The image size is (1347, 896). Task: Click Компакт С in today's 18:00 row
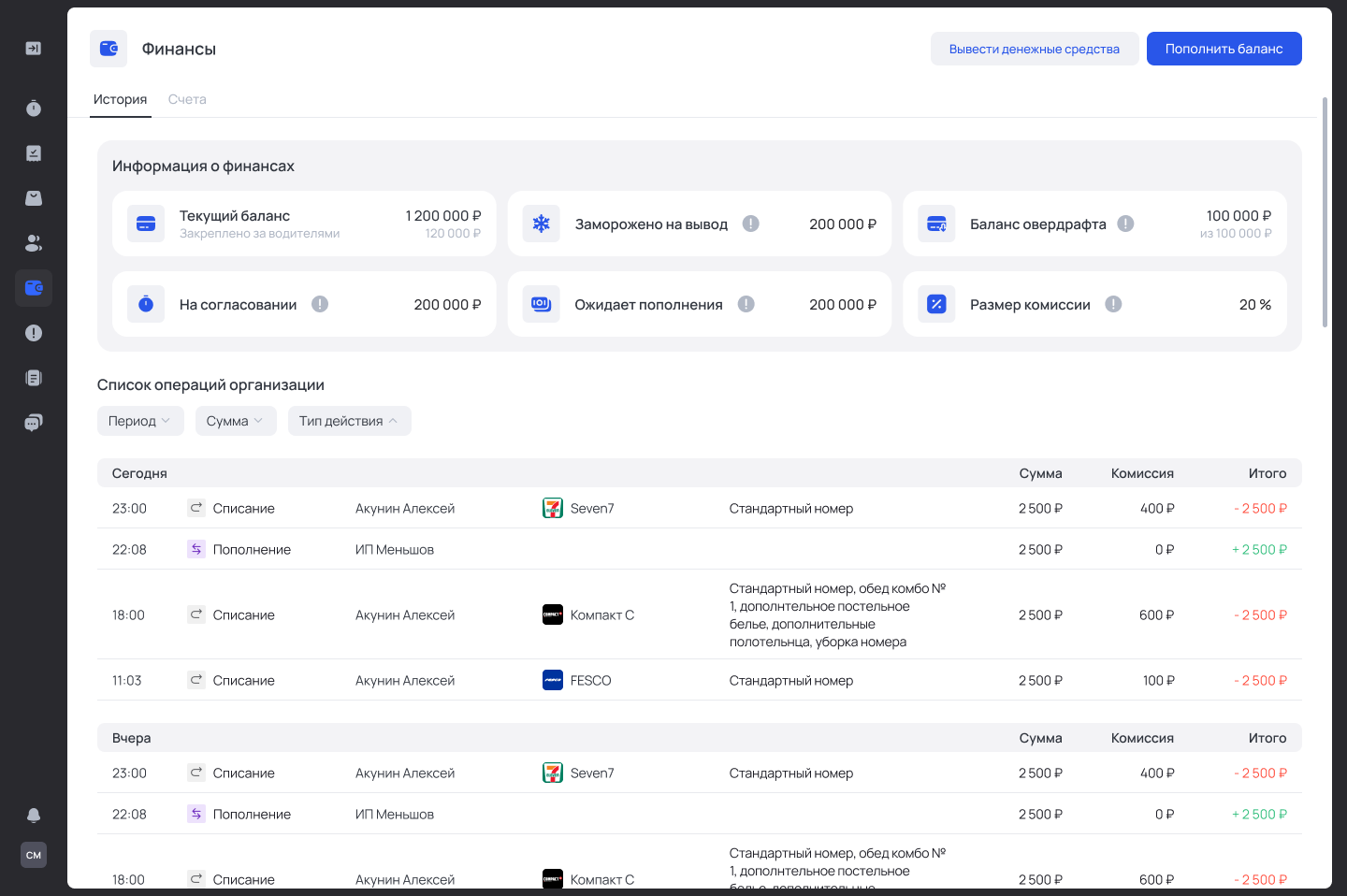[602, 614]
